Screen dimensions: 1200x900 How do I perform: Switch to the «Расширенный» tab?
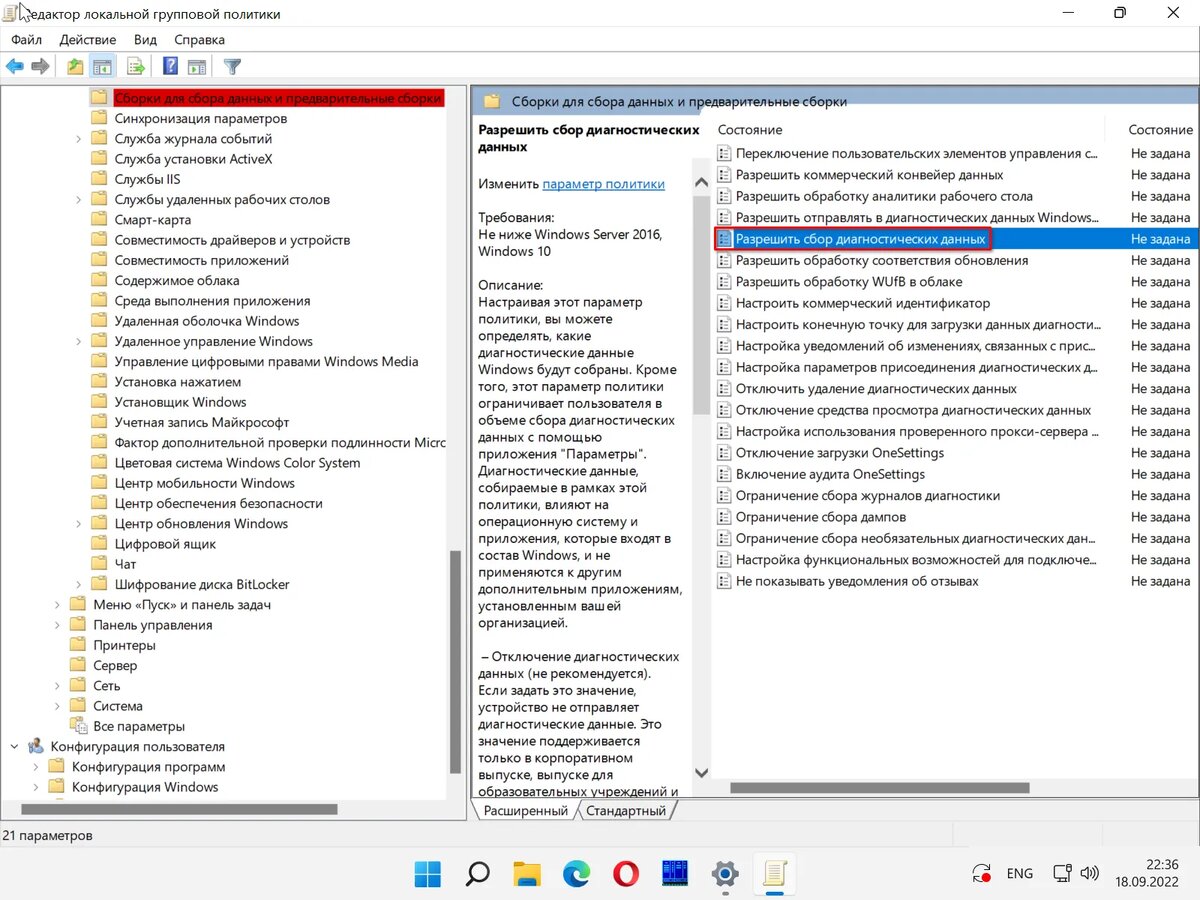[x=526, y=811]
